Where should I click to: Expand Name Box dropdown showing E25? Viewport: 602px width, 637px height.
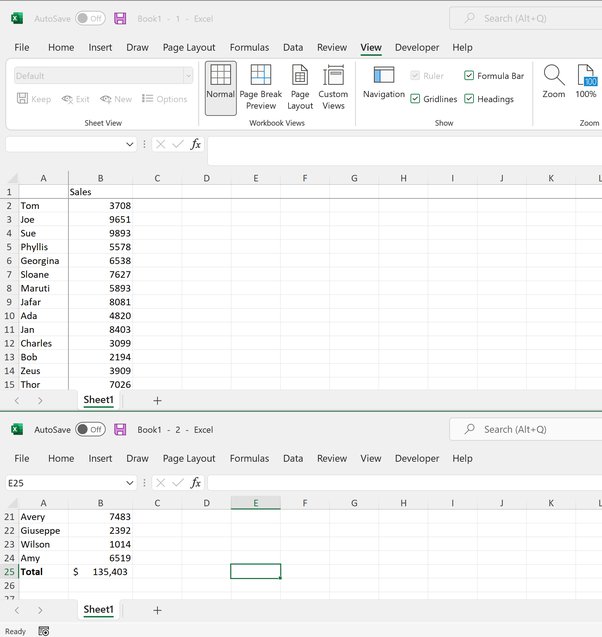pyautogui.click(x=130, y=483)
